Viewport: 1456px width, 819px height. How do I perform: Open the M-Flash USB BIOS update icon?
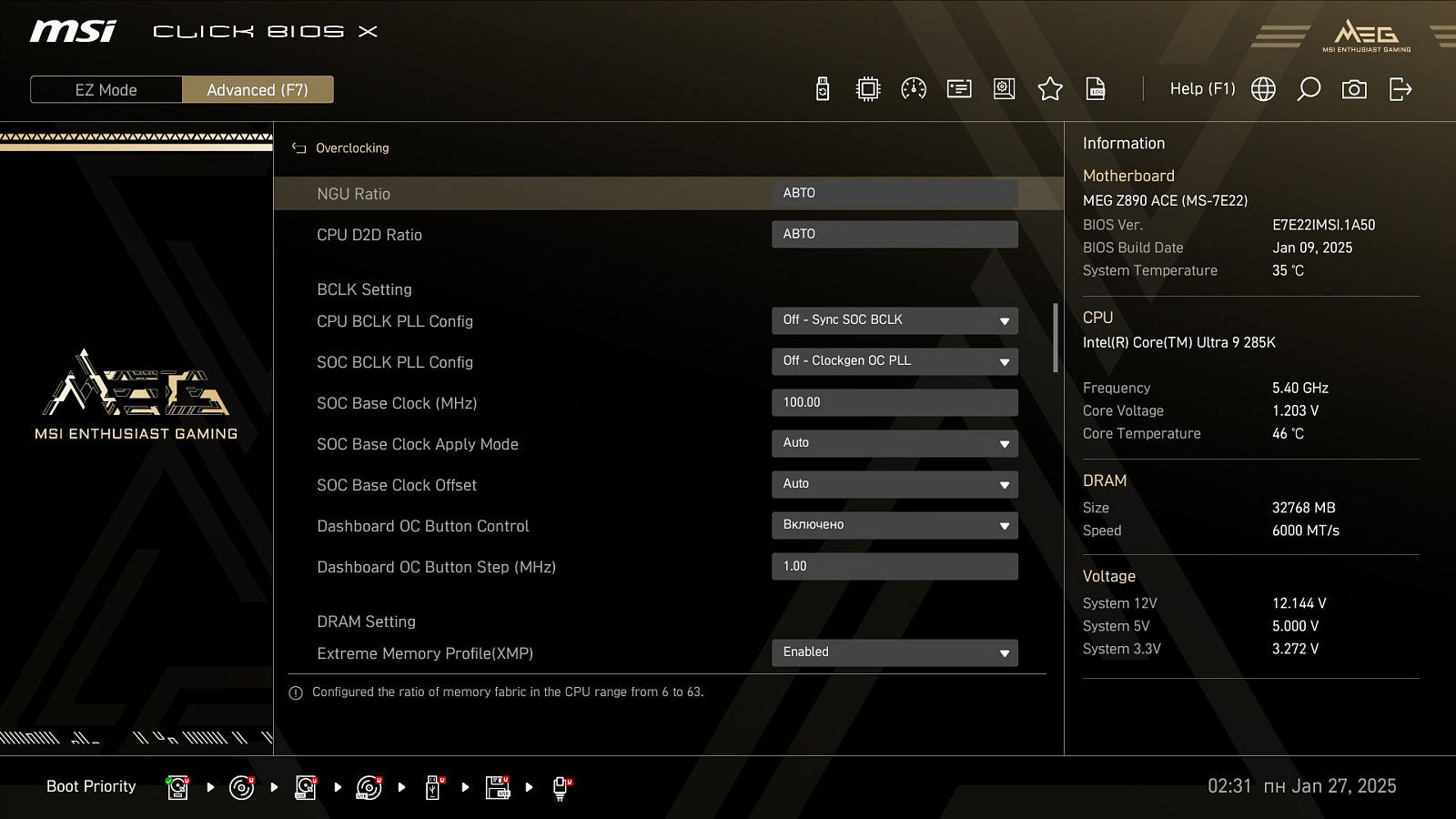click(x=823, y=89)
